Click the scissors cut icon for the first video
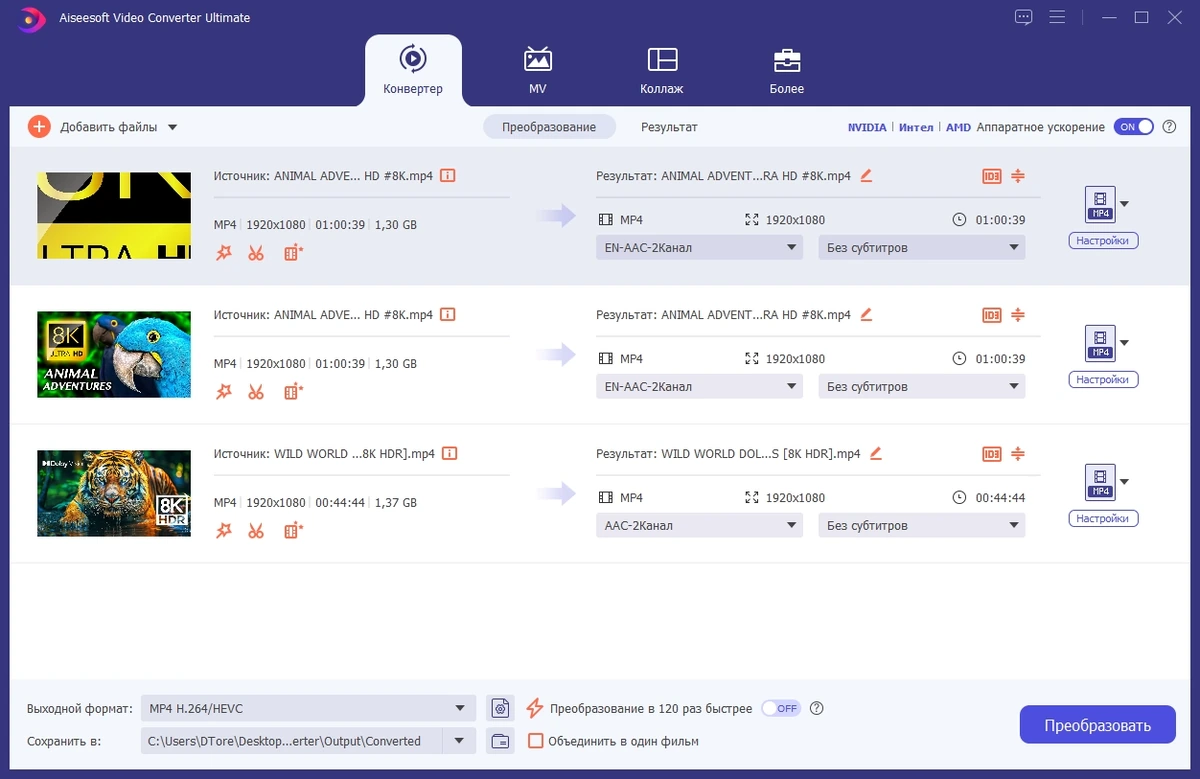Screen dimensions: 1200x779 coord(256,253)
